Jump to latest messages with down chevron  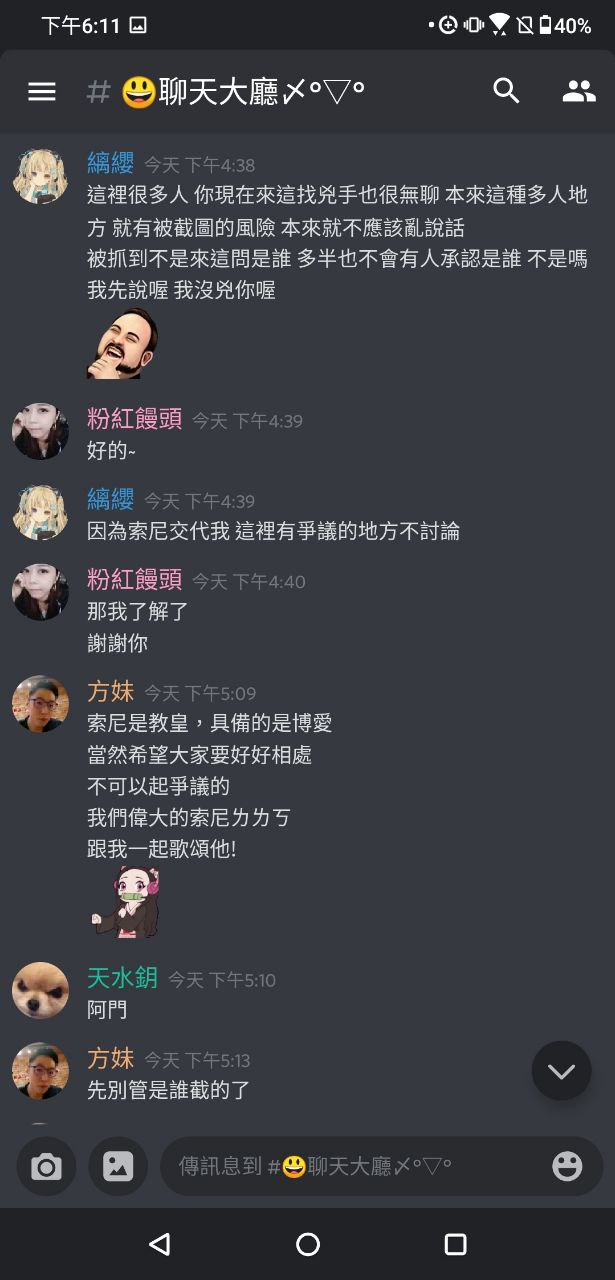pos(561,1071)
